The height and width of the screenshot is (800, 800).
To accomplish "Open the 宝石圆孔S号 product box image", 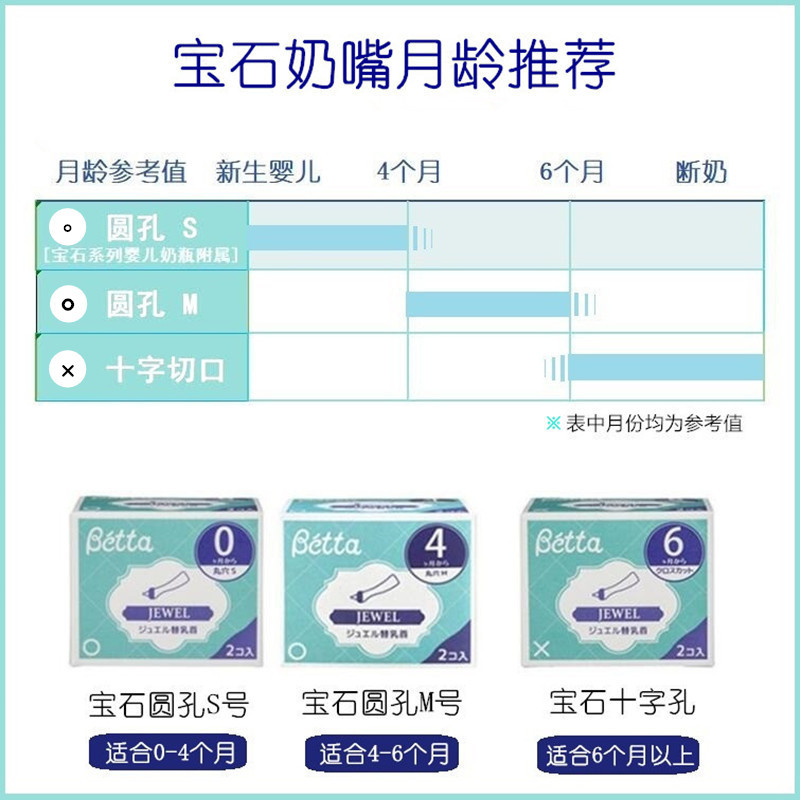I will (x=166, y=582).
